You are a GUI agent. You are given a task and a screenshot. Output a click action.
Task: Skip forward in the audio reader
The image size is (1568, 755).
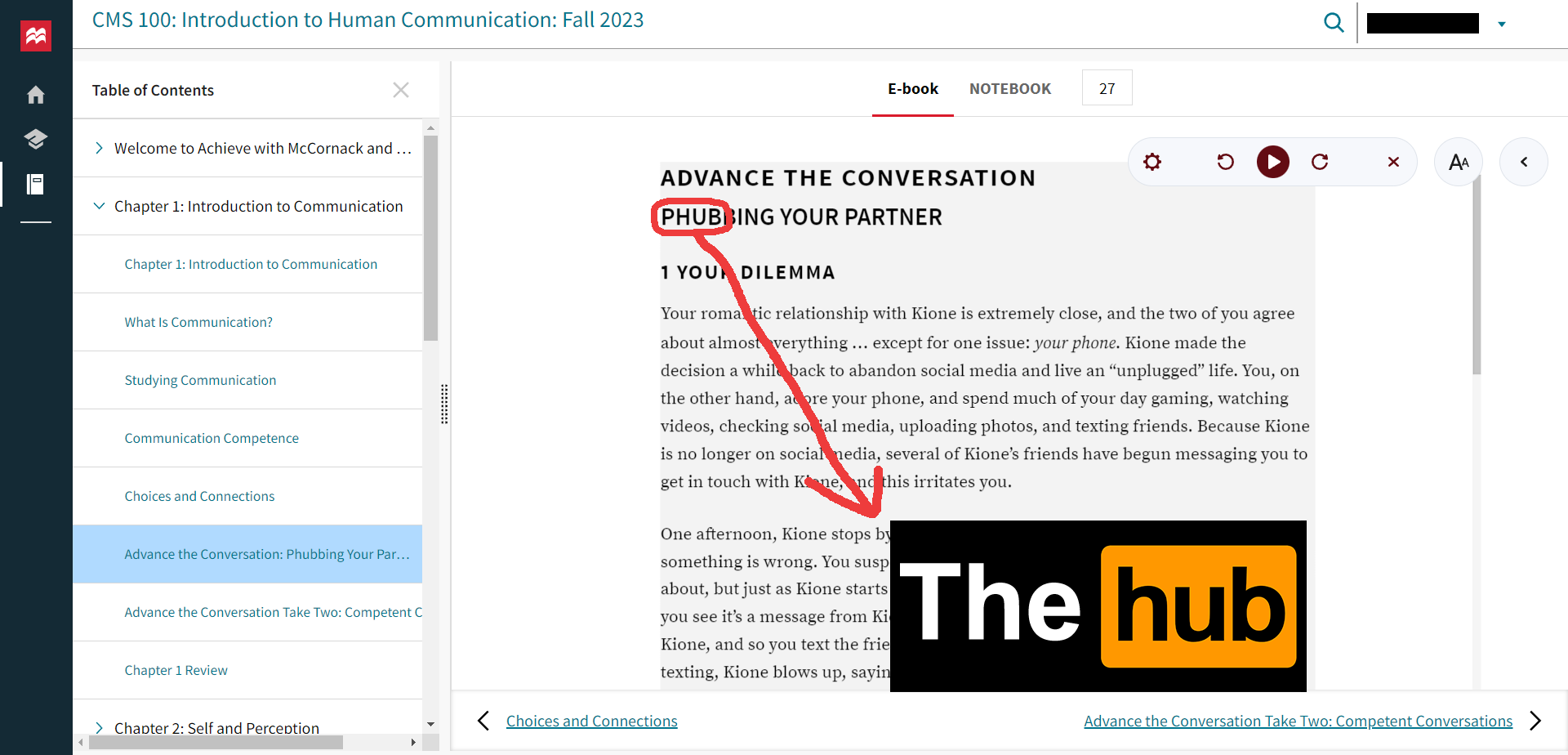point(1320,162)
